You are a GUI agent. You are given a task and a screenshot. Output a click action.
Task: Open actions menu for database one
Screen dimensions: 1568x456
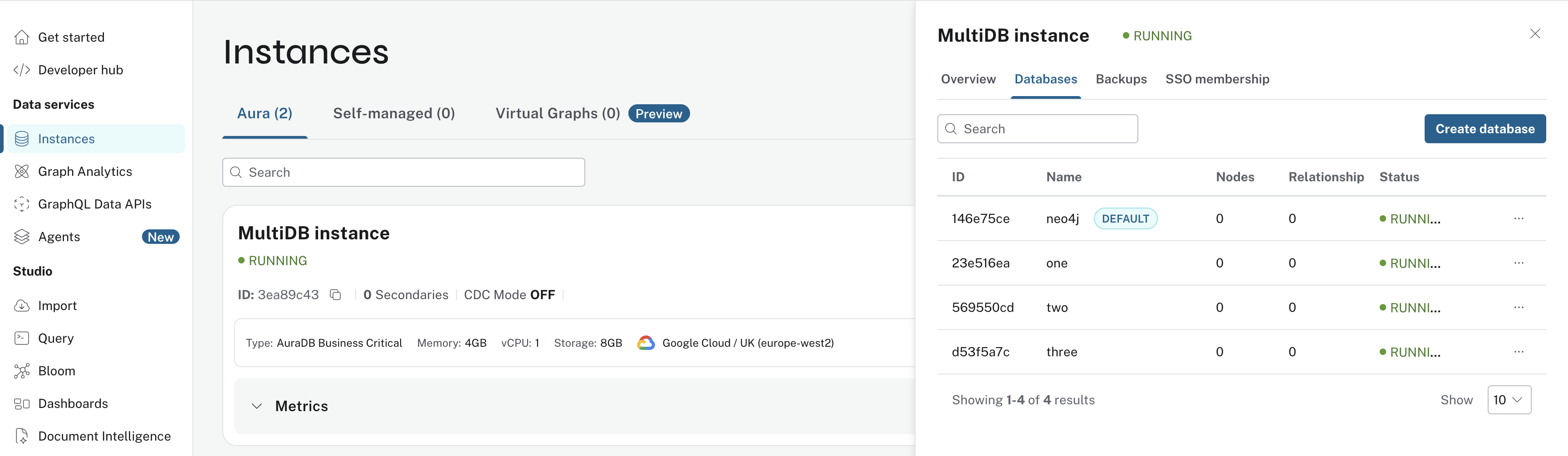tap(1519, 262)
